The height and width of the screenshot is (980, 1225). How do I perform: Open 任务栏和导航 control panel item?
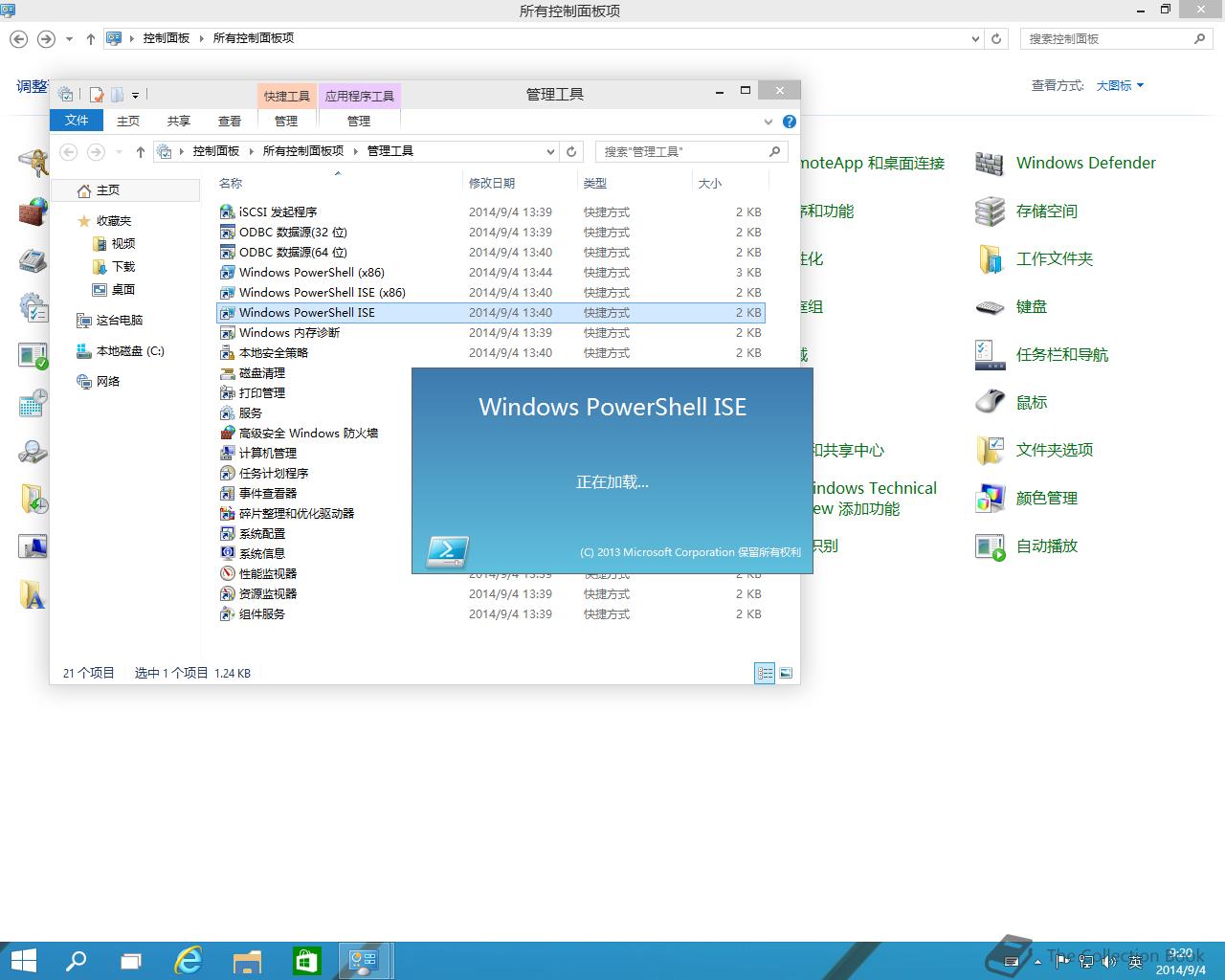tap(1041, 354)
